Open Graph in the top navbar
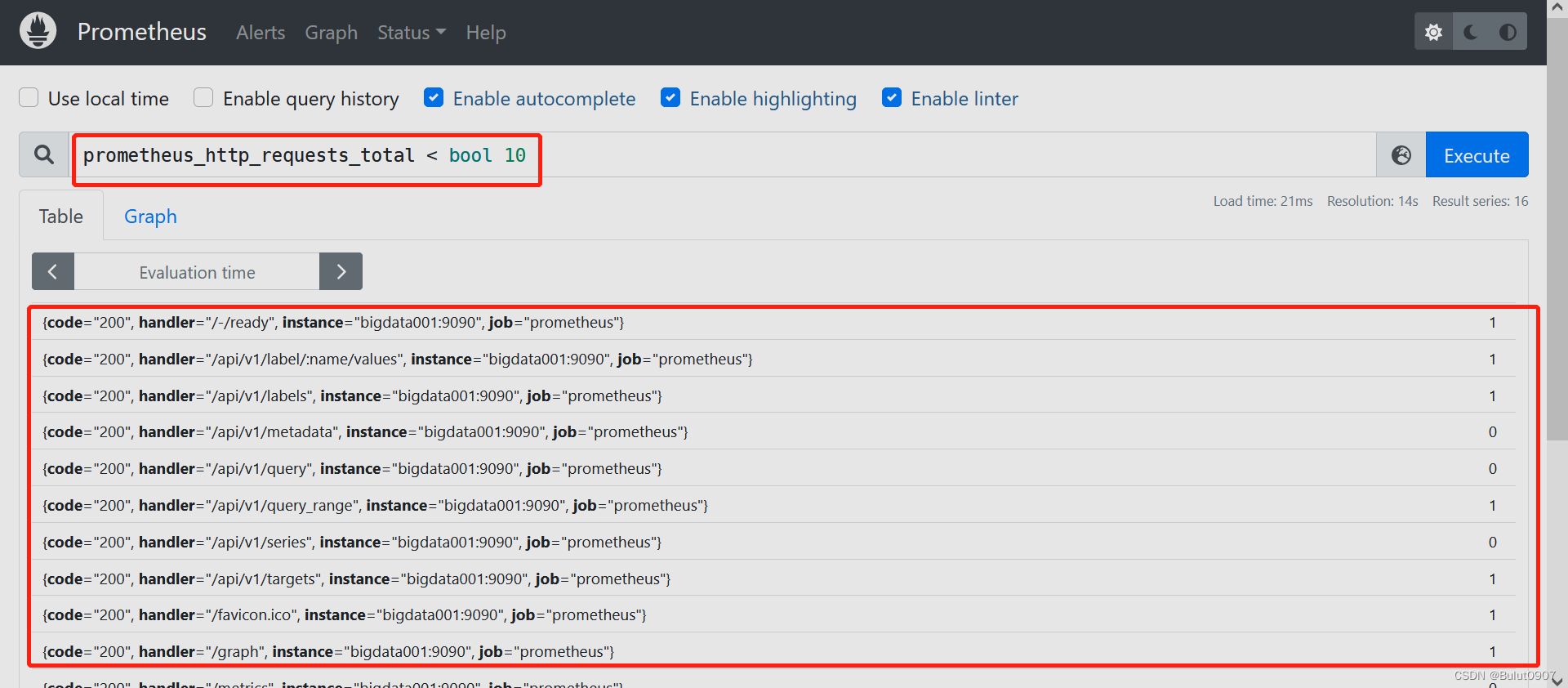The height and width of the screenshot is (688, 1568). (x=332, y=33)
